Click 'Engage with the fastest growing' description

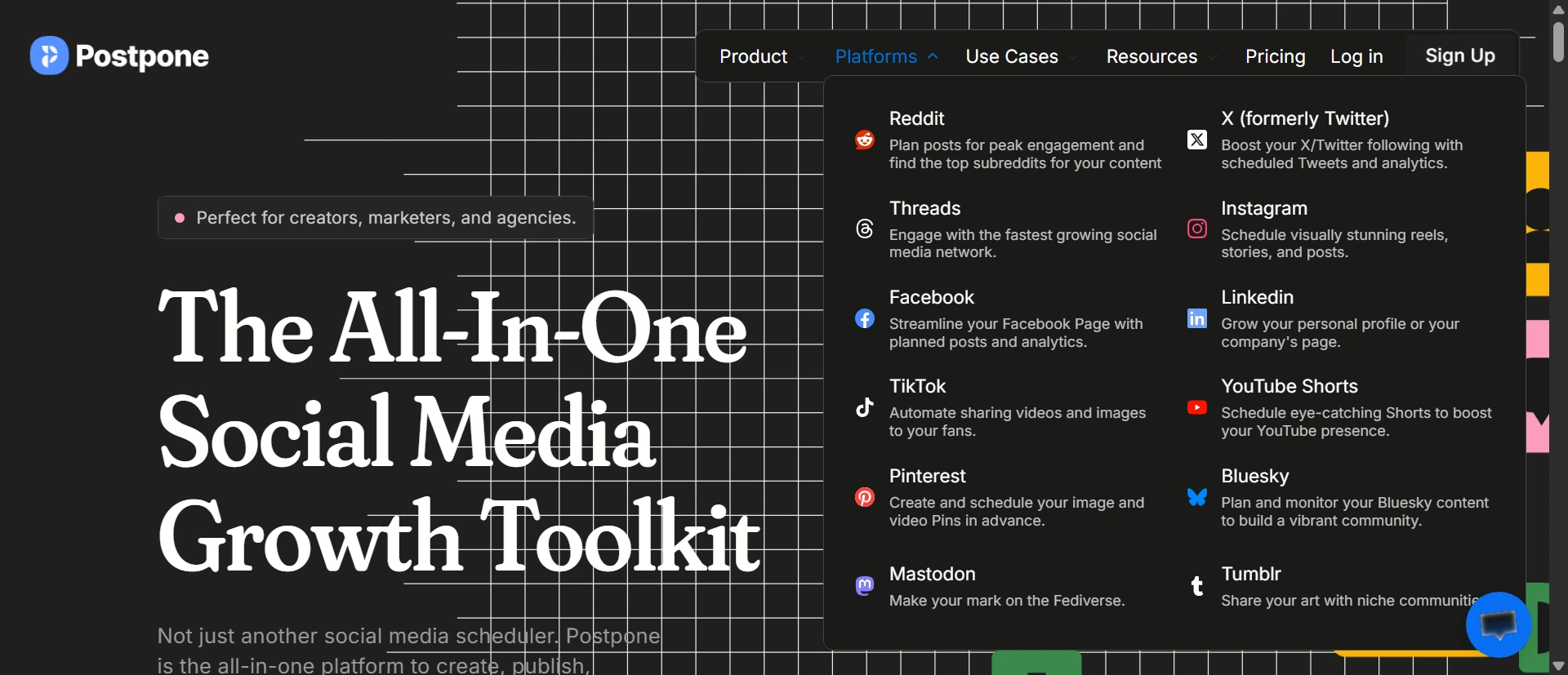pyautogui.click(x=1023, y=243)
